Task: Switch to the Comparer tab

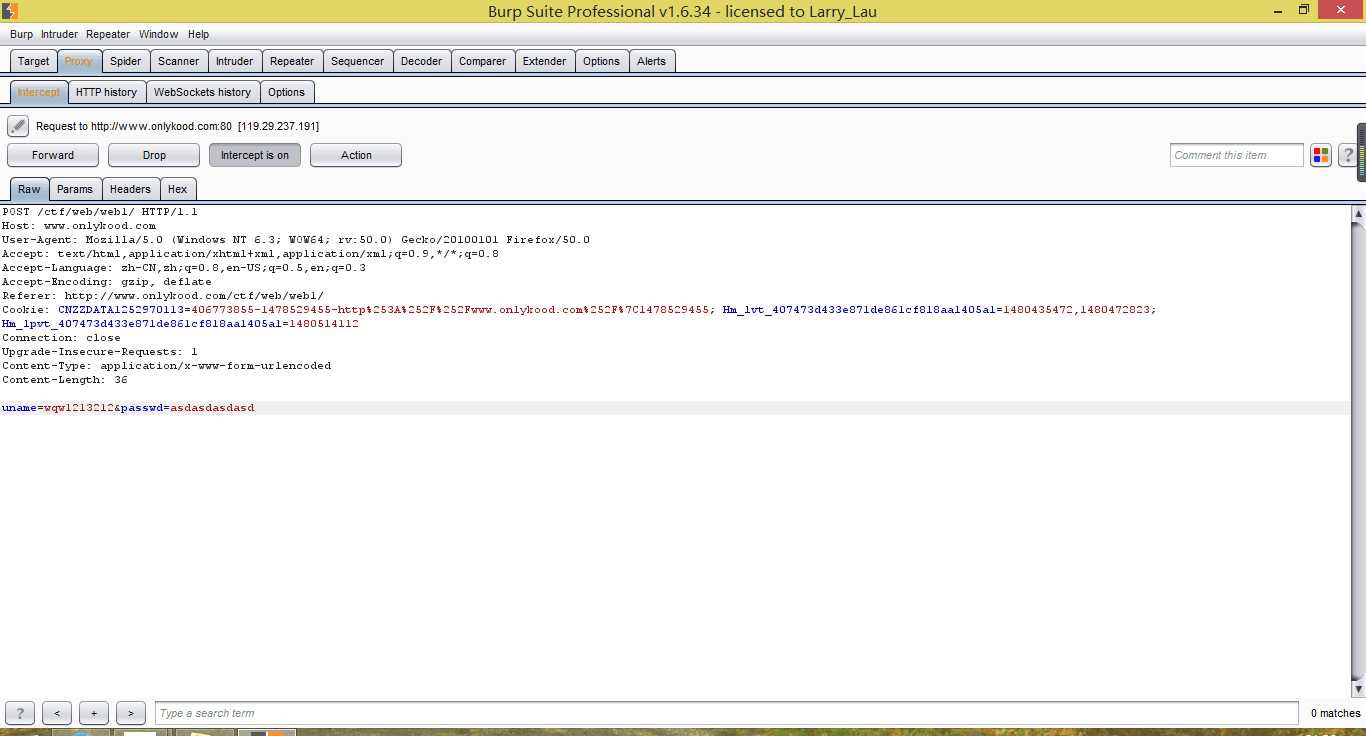Action: pyautogui.click(x=482, y=61)
